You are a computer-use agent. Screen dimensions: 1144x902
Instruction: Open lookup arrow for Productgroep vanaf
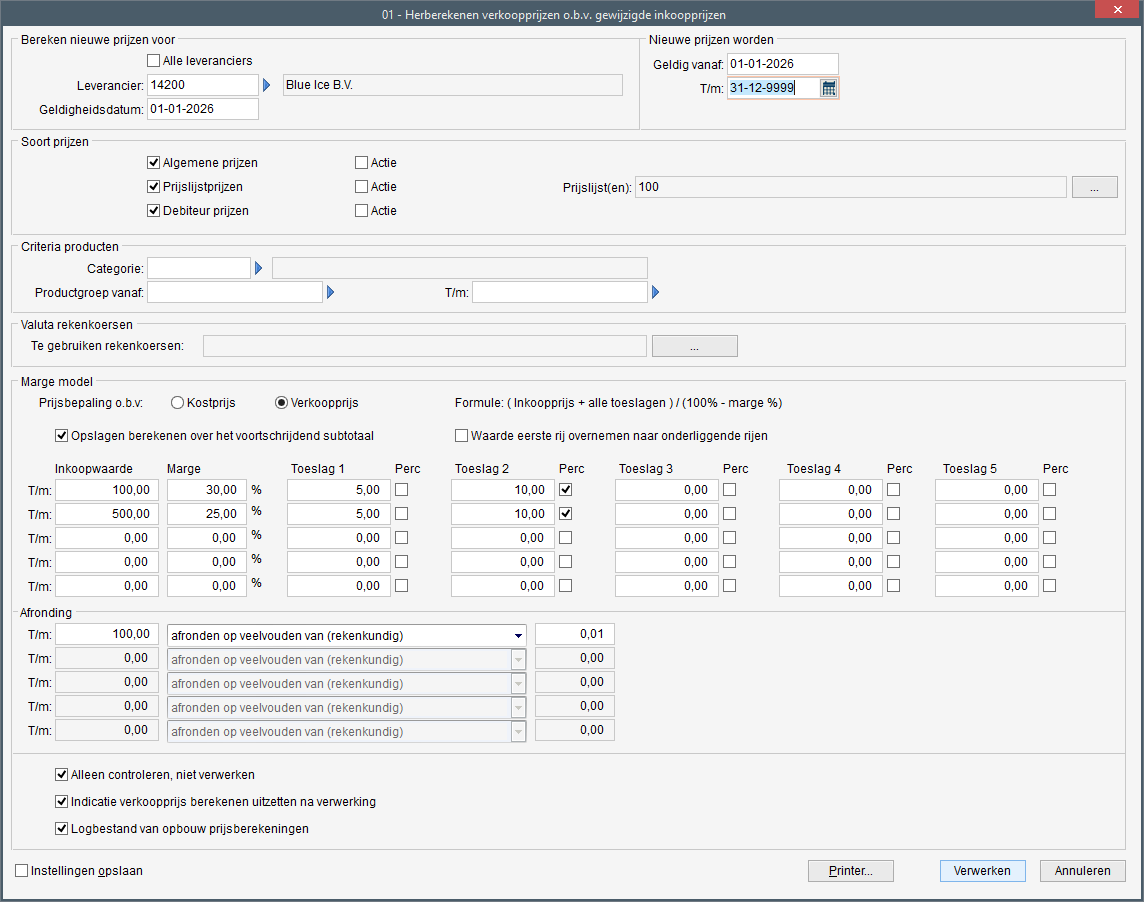[331, 293]
